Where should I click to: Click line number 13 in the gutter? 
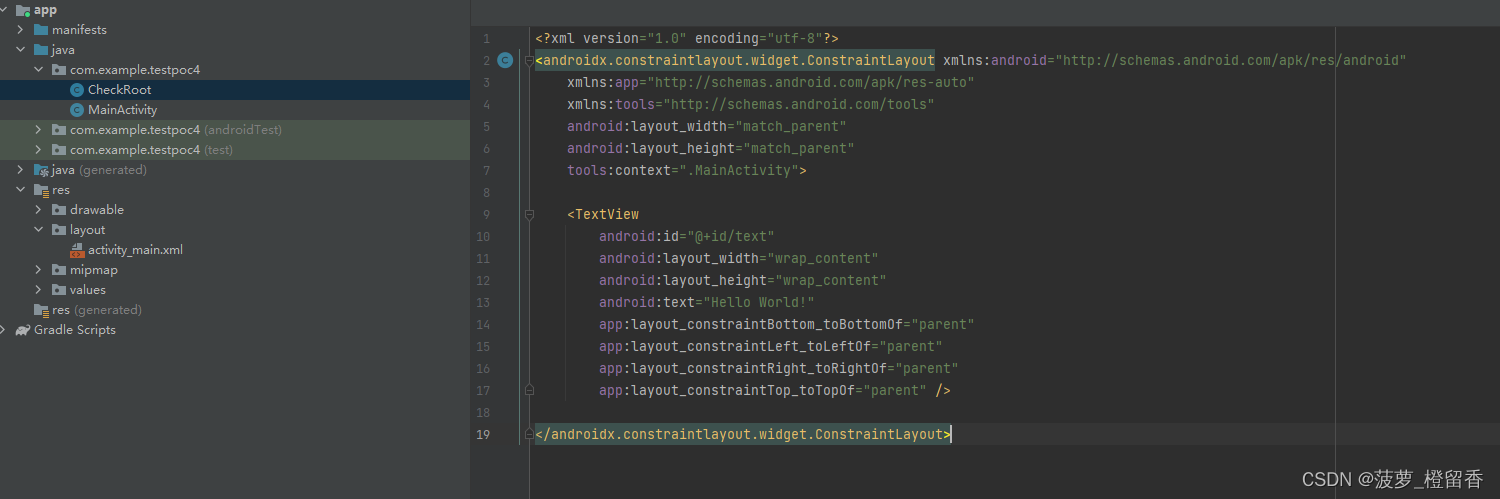pos(484,302)
